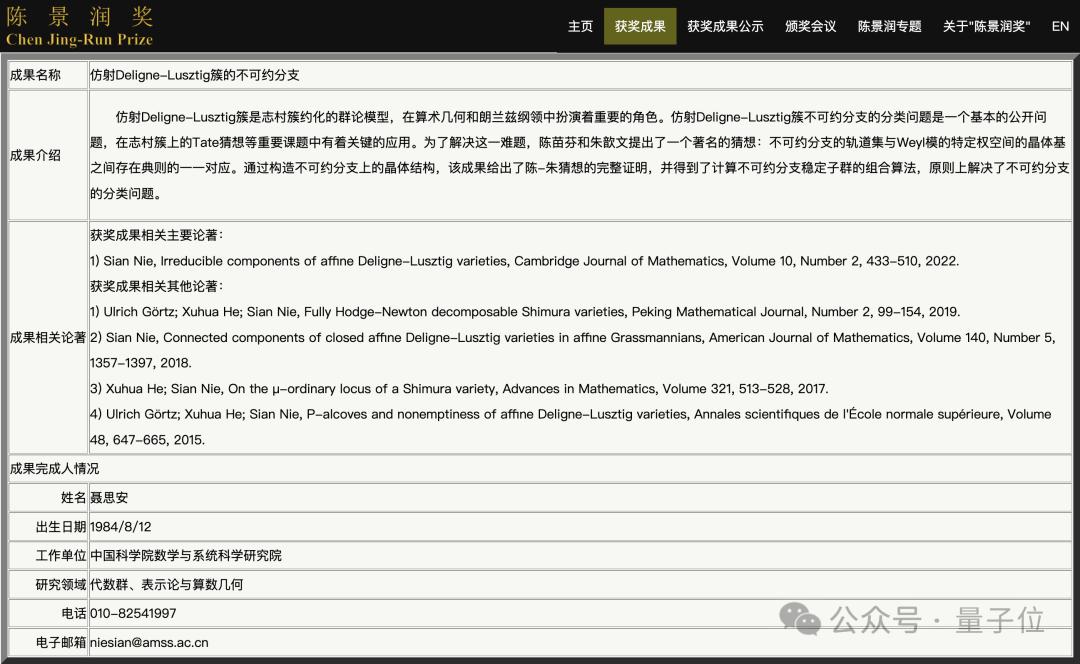Click the 电话 field label
Image resolution: width=1080 pixels, height=664 pixels.
73,613
